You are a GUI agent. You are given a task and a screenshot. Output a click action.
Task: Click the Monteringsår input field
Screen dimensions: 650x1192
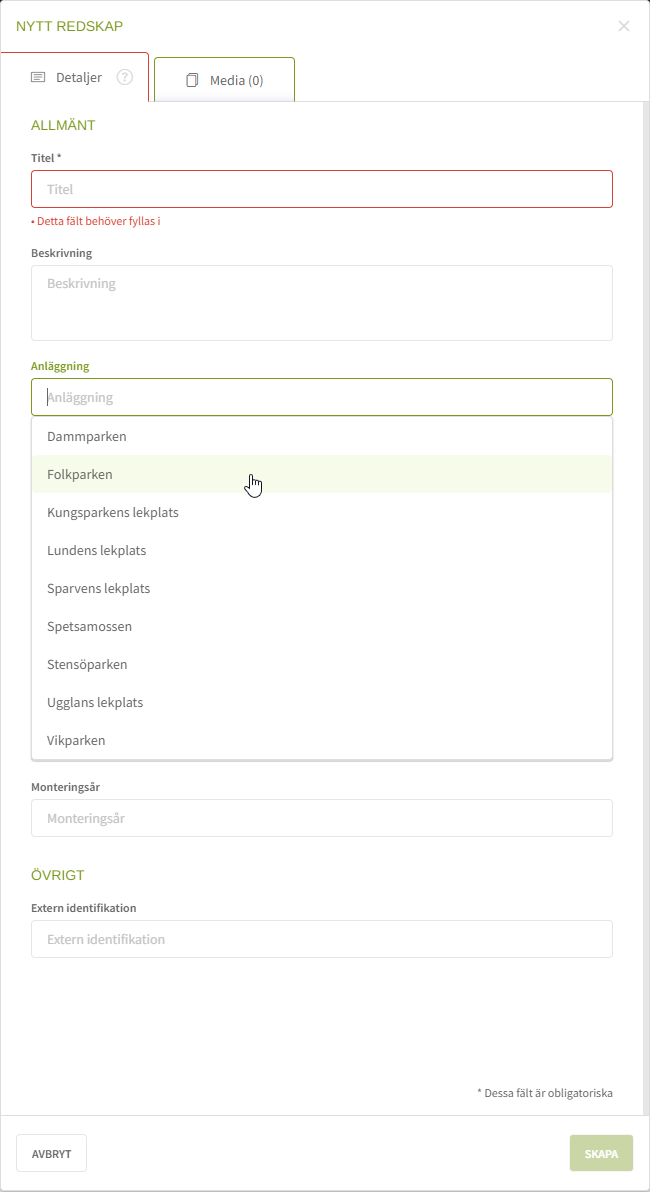[321, 818]
